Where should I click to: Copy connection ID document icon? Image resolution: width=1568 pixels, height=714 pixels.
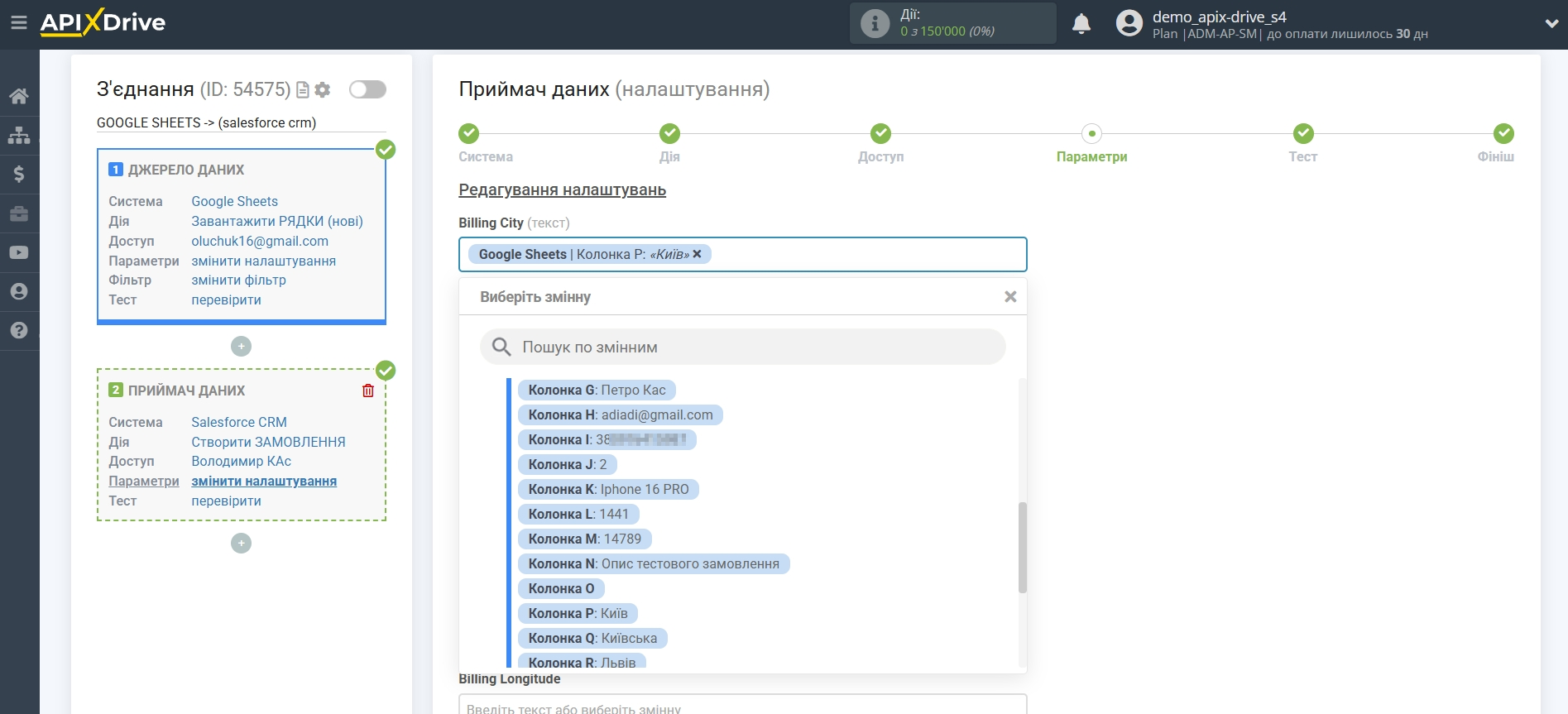click(303, 90)
